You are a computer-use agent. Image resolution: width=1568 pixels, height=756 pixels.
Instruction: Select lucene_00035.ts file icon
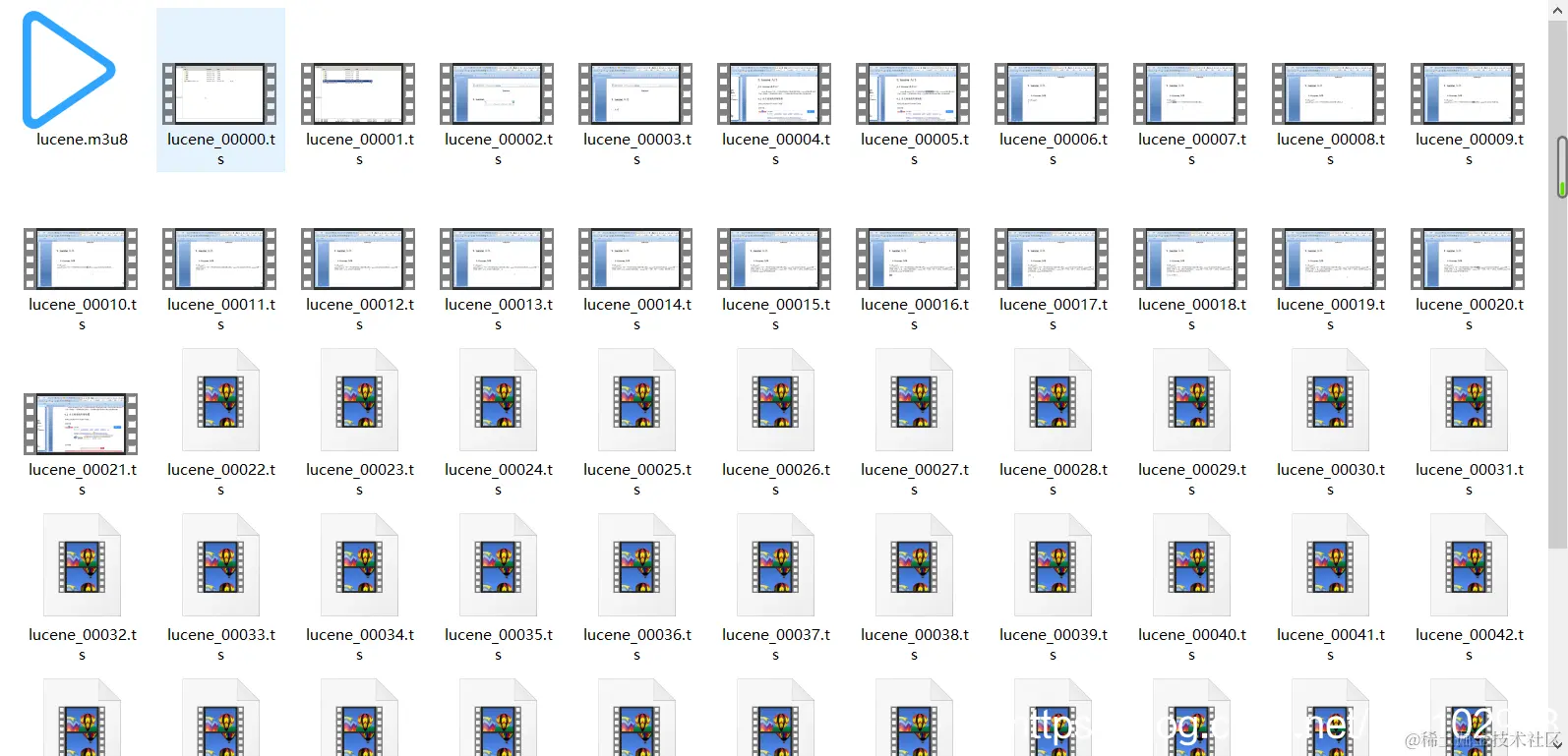click(x=498, y=565)
